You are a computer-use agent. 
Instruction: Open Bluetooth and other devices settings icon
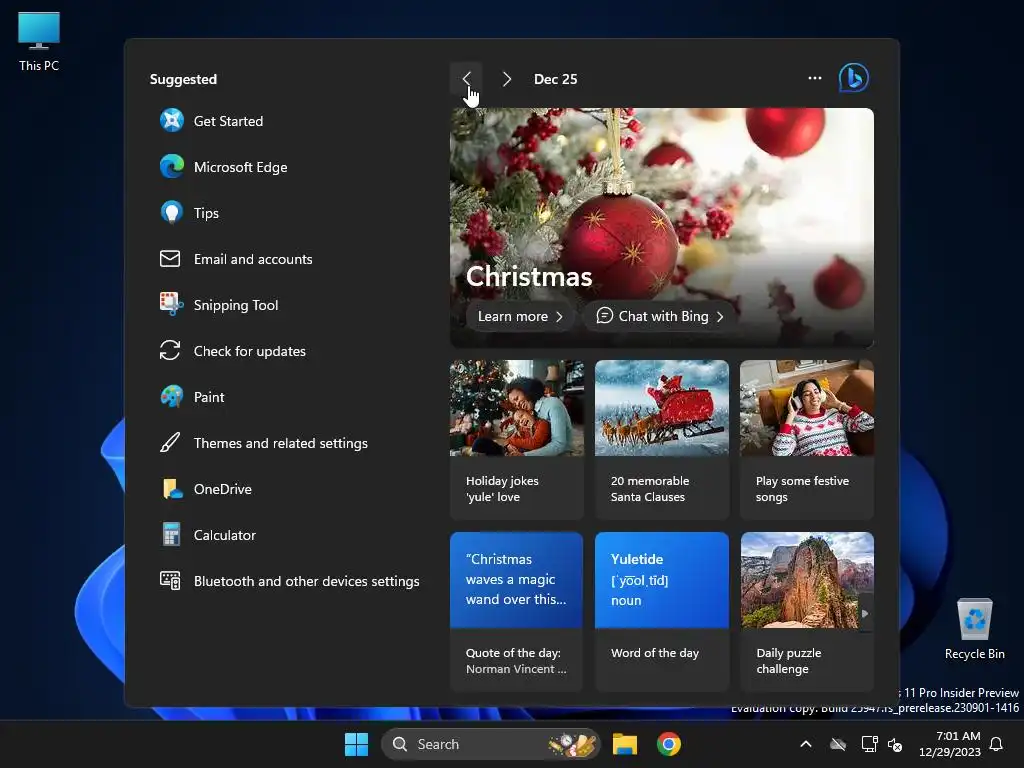click(170, 581)
